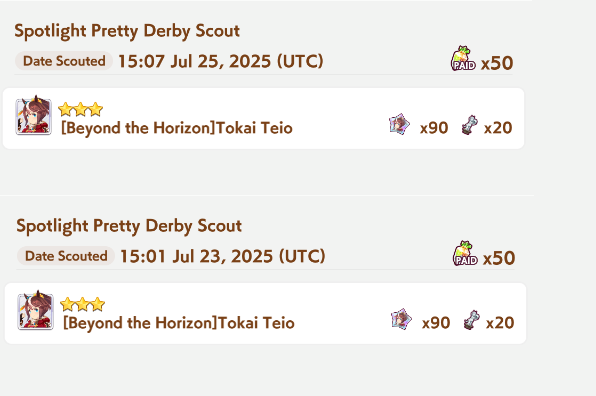
Task: Select the first Spotlight Pretty Derby Scout heading
Action: tap(127, 31)
